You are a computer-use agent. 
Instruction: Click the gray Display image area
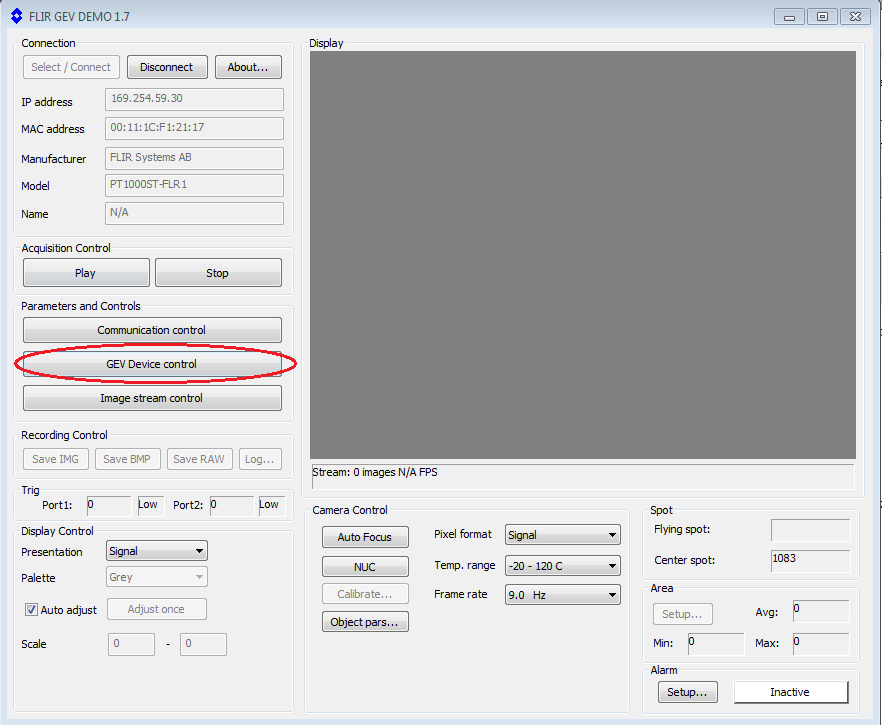(583, 255)
